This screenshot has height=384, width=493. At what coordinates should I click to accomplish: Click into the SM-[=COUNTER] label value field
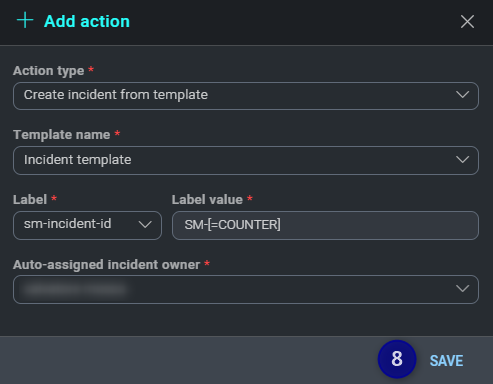(x=325, y=225)
